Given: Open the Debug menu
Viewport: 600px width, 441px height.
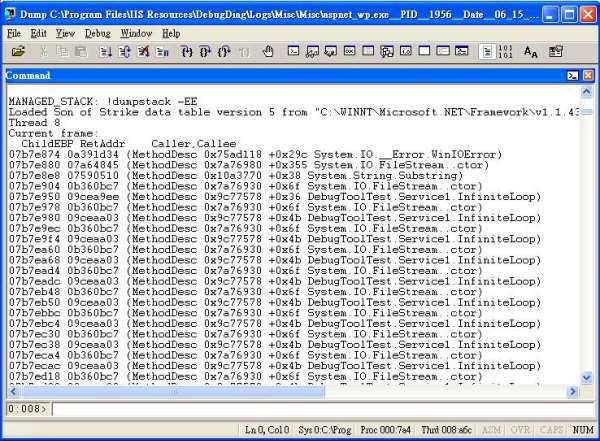Looking at the screenshot, I should pyautogui.click(x=98, y=33).
